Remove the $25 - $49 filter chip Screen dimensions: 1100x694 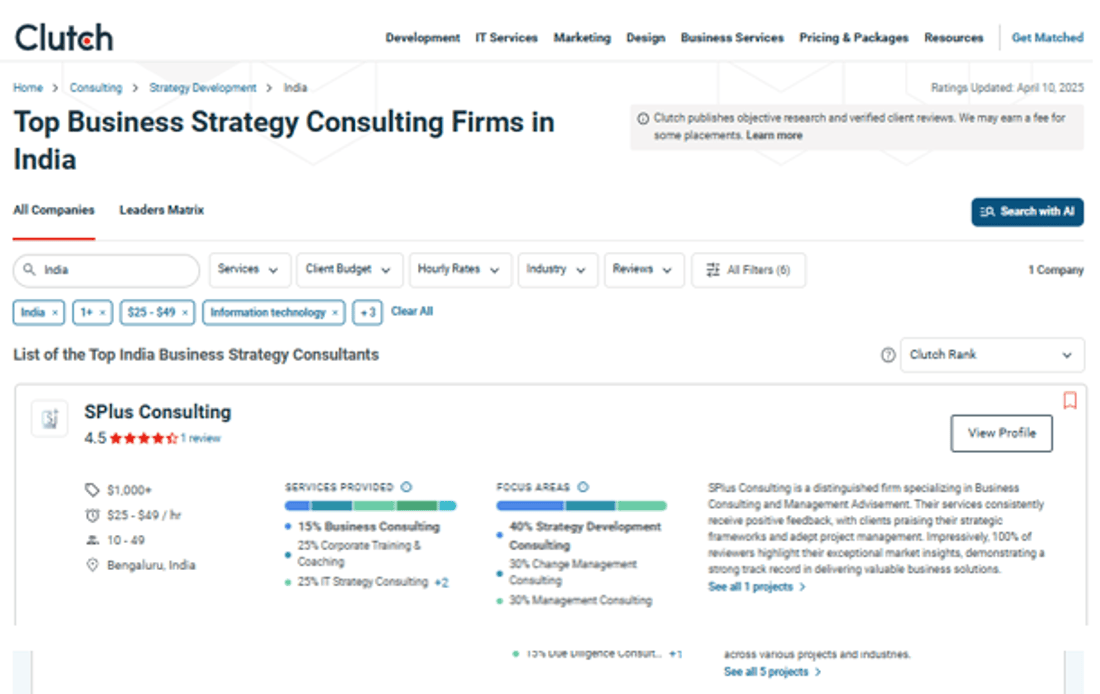pos(185,313)
